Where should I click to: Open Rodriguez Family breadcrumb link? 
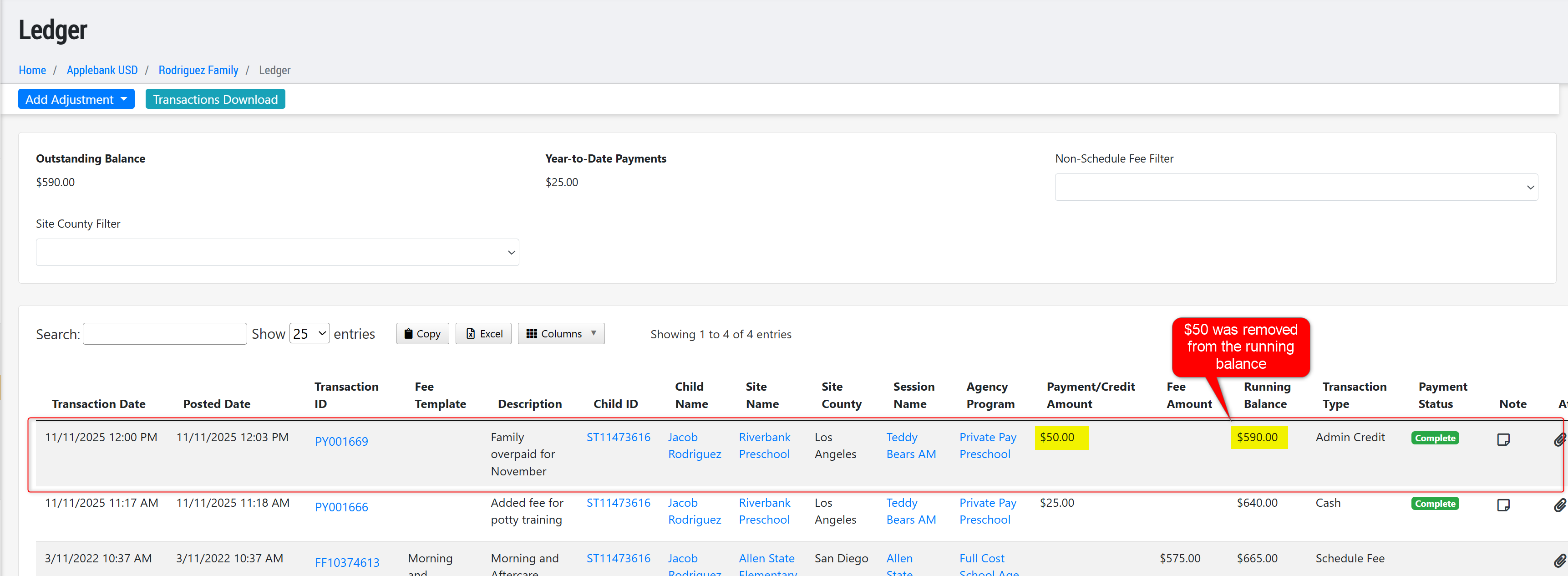(x=198, y=70)
